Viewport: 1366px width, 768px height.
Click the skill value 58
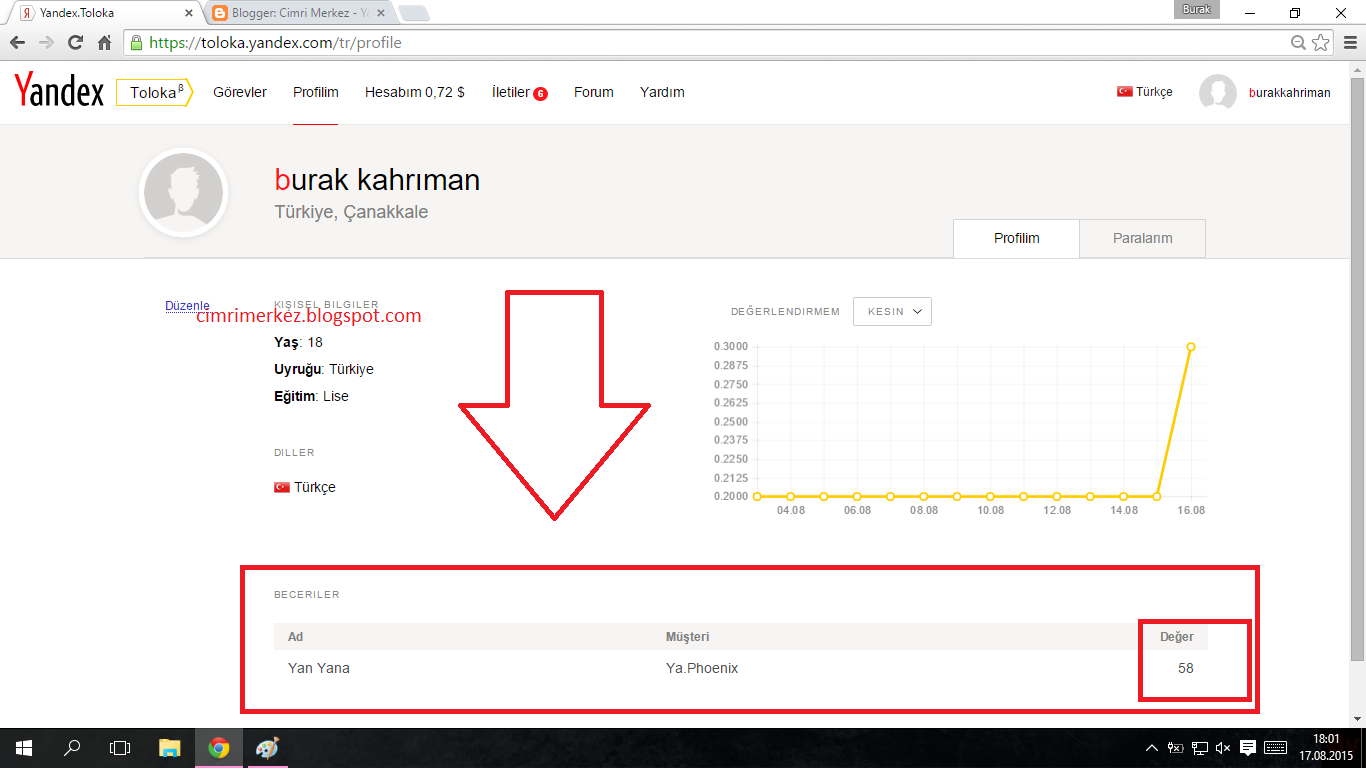click(1186, 668)
